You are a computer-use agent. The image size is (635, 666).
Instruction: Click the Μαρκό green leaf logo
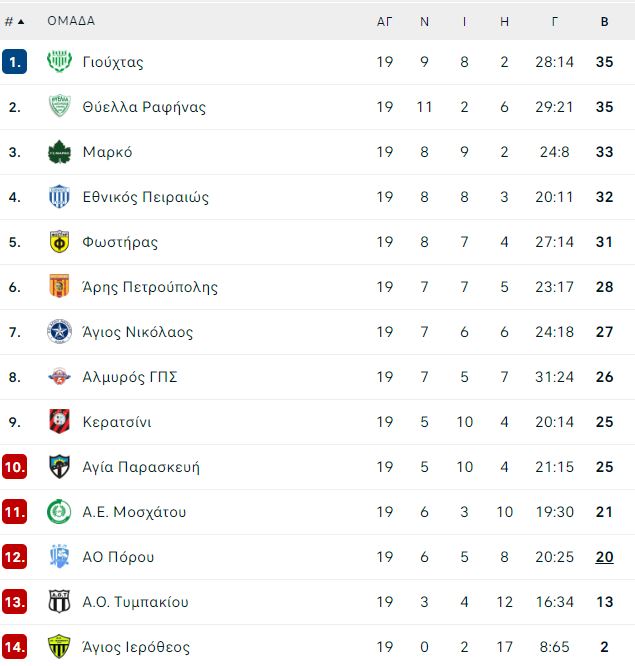tap(59, 152)
